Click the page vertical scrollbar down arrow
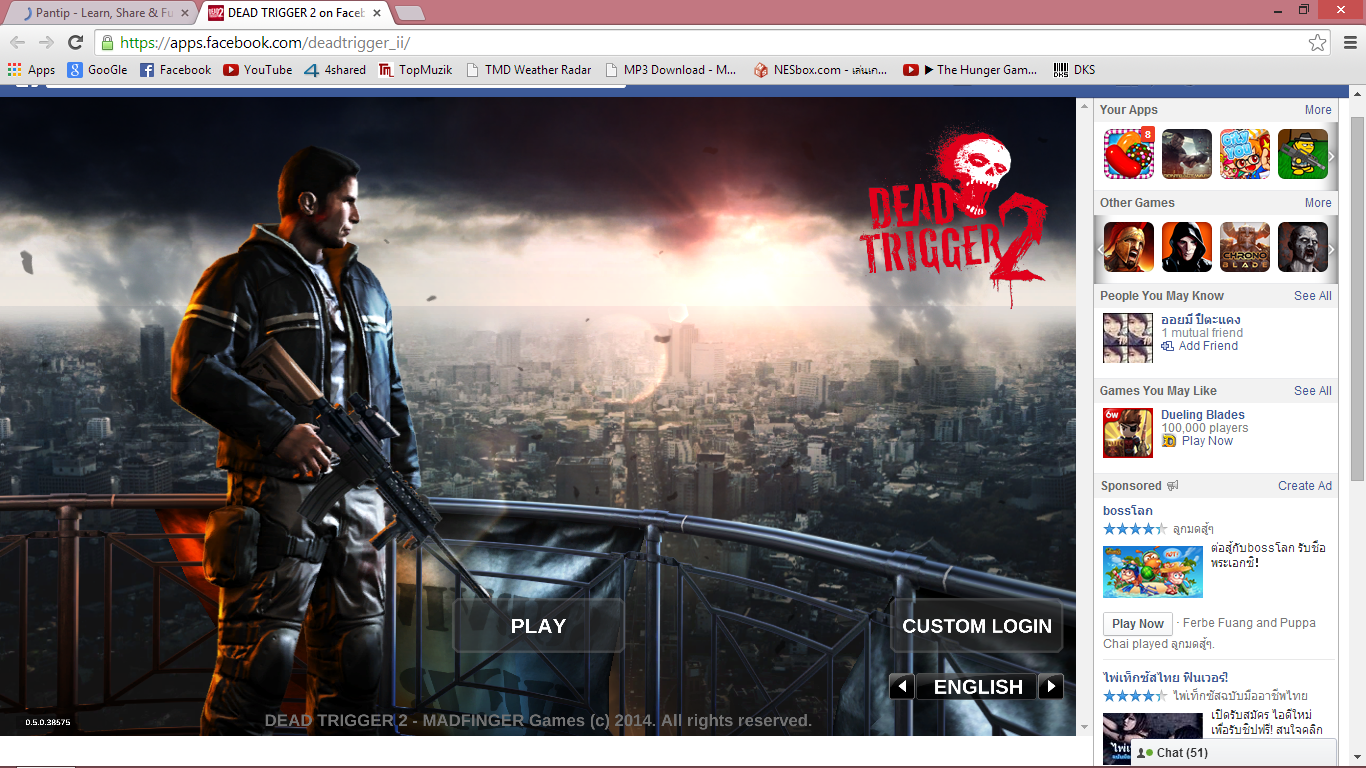The image size is (1366, 768). pos(1357,759)
